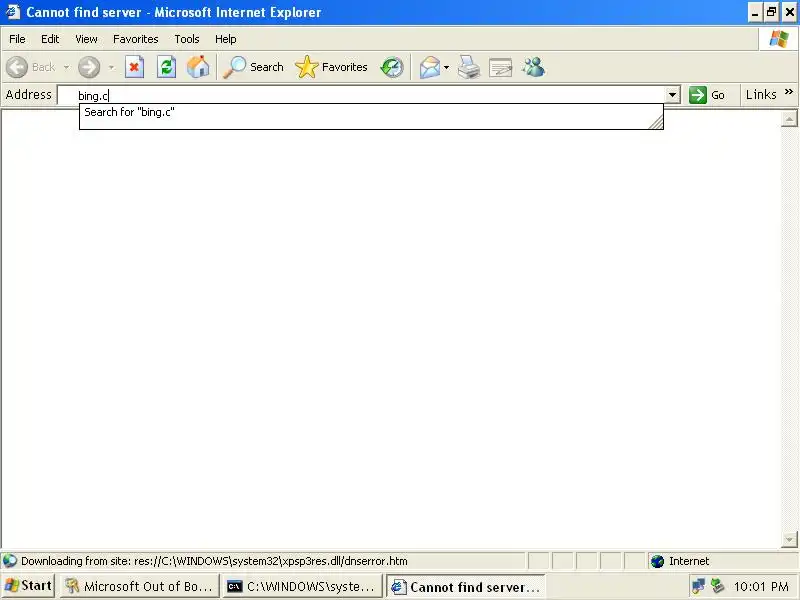Click the Forward arrow button
The image size is (800, 600).
(89, 67)
